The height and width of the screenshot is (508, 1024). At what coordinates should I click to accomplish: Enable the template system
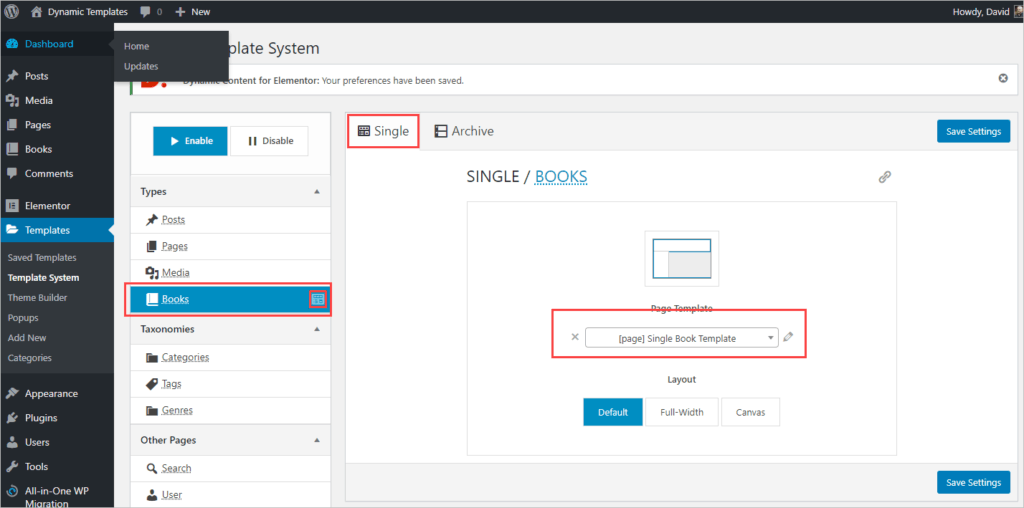coord(190,141)
